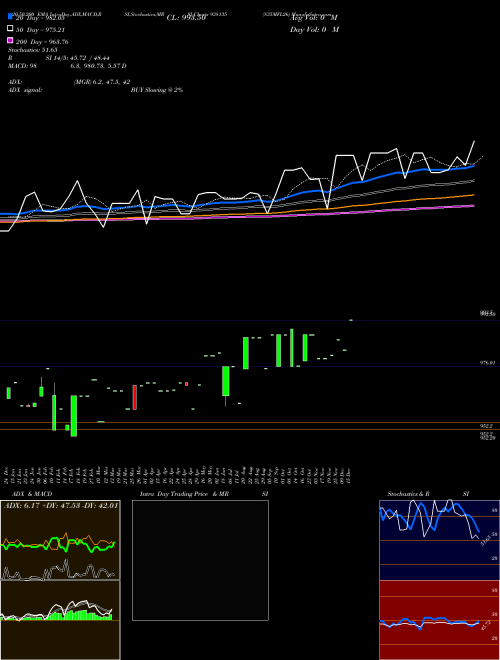Click the 'Intra Day Trading Price & MR' title
This screenshot has height=660, width=500.
click(x=184, y=494)
